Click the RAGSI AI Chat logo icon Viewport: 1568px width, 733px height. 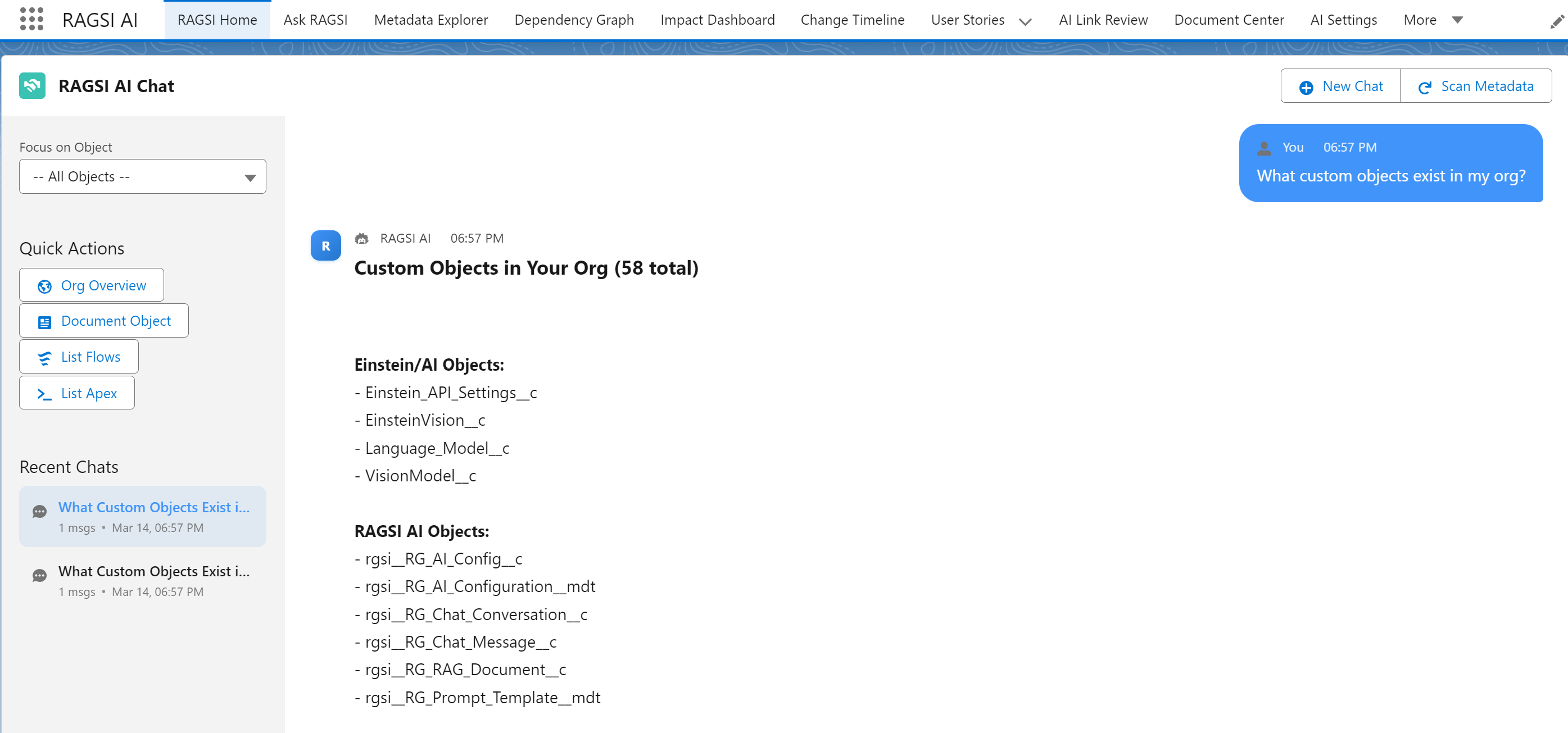point(31,86)
